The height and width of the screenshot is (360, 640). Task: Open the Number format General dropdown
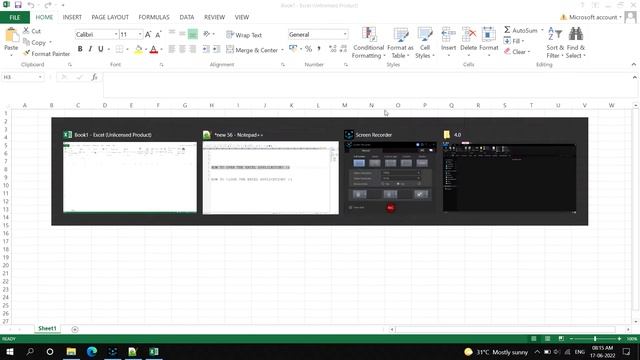345,35
